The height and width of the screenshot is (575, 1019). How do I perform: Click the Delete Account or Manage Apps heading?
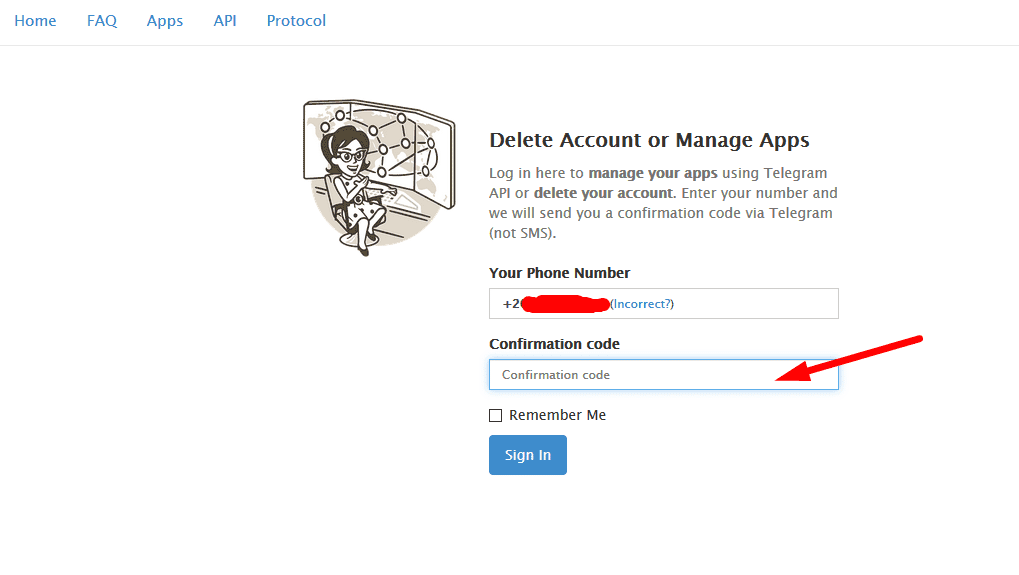(x=649, y=140)
